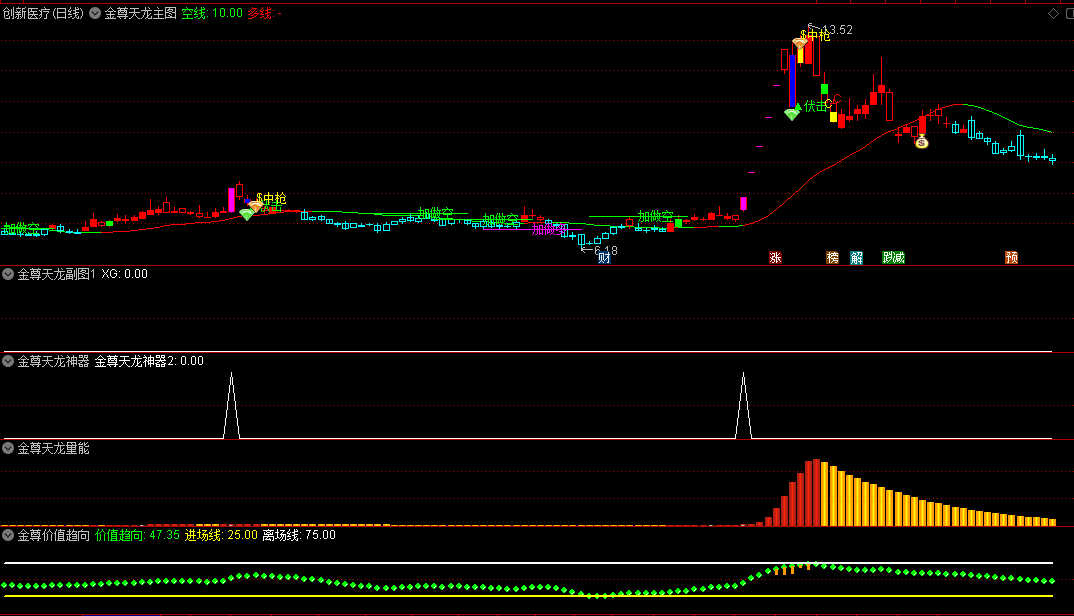1074x616 pixels.
Task: Click the green 伏击 signal label
Action: 815,106
